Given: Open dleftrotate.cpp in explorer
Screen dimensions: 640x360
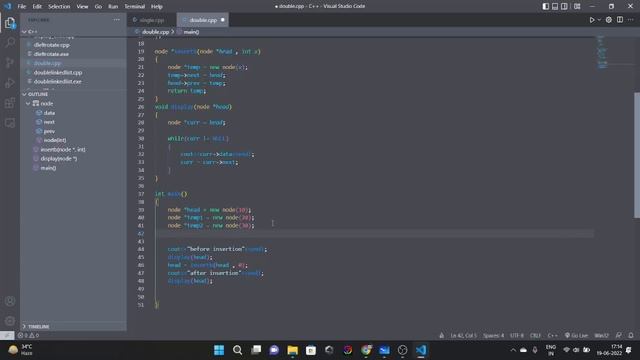Looking at the screenshot, I should (x=51, y=45).
